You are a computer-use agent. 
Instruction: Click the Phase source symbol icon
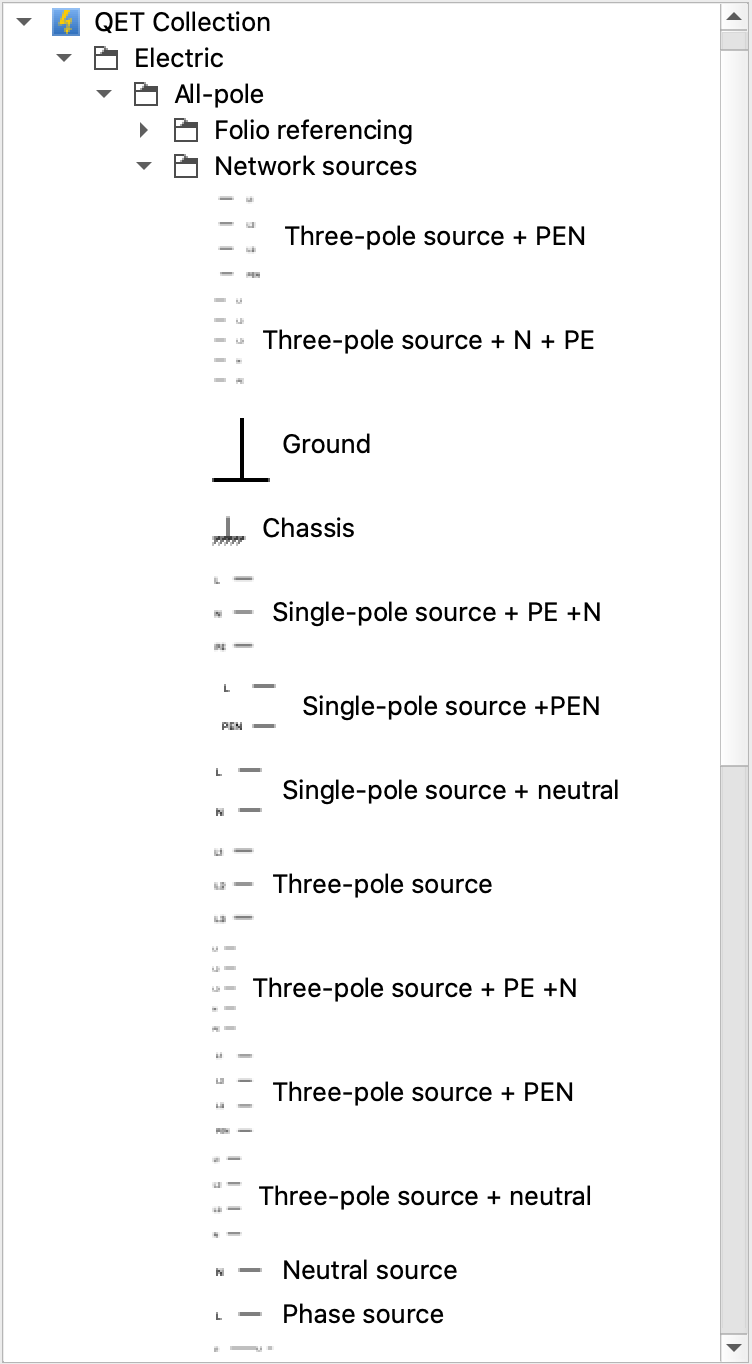click(x=239, y=1314)
